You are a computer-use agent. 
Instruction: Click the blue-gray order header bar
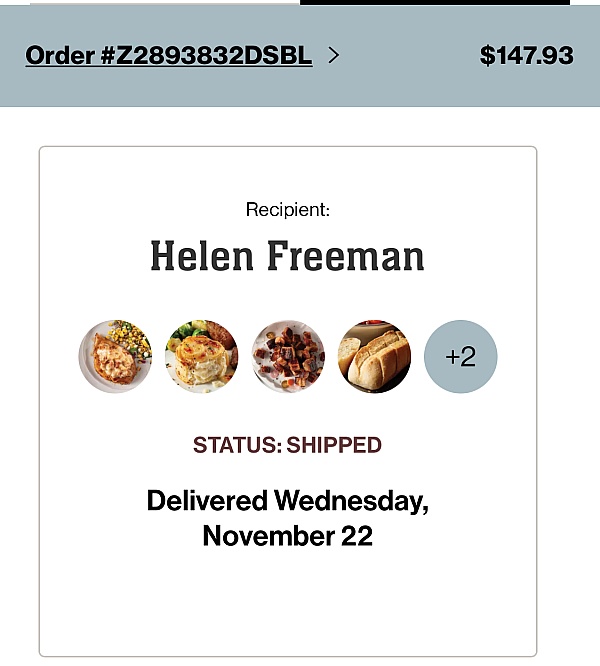420,85
